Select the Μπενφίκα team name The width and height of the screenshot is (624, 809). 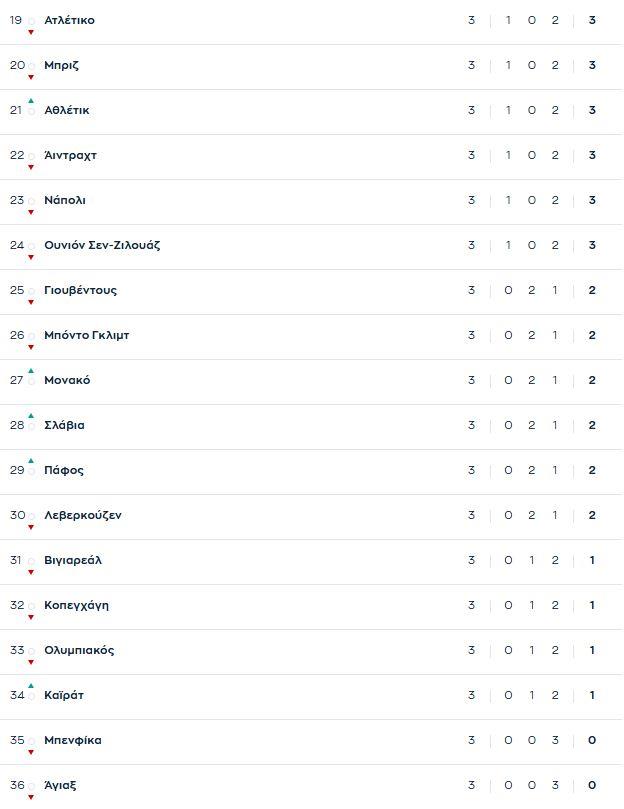pos(72,740)
